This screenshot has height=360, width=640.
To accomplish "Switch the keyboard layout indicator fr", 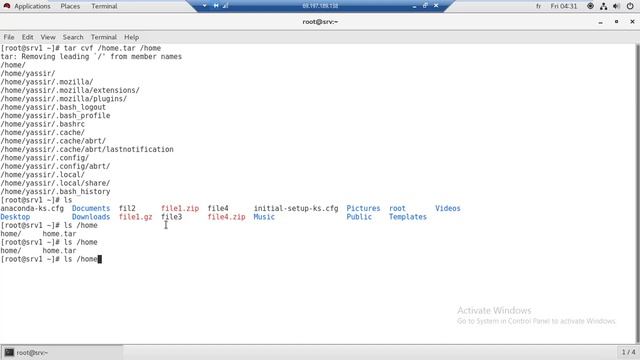I will pos(538,6).
